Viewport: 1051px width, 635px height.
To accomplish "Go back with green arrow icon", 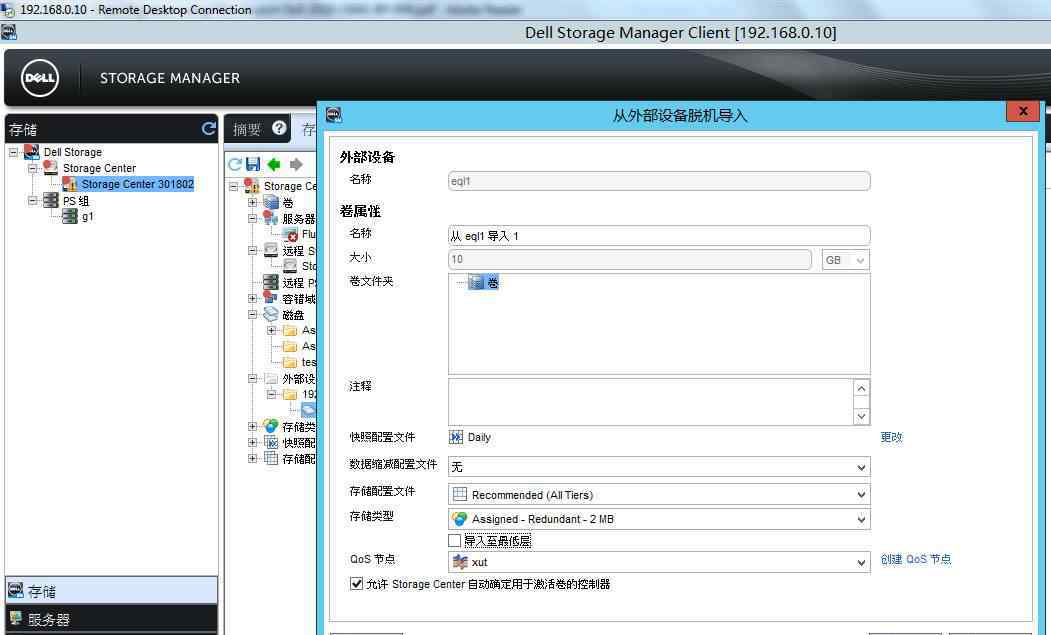I will pyautogui.click(x=274, y=164).
